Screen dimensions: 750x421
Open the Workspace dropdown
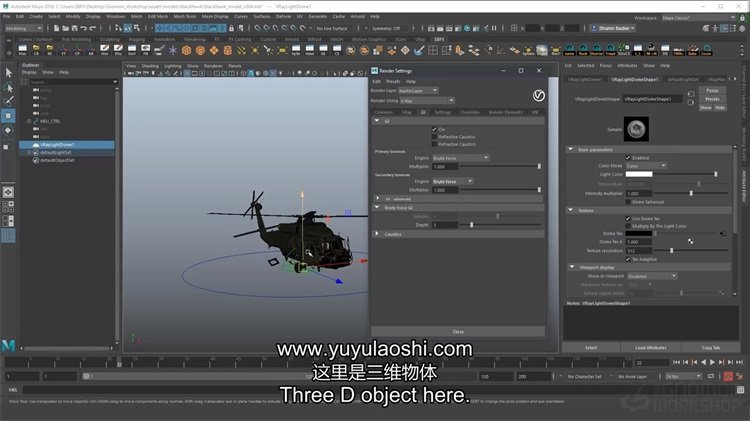(x=699, y=18)
